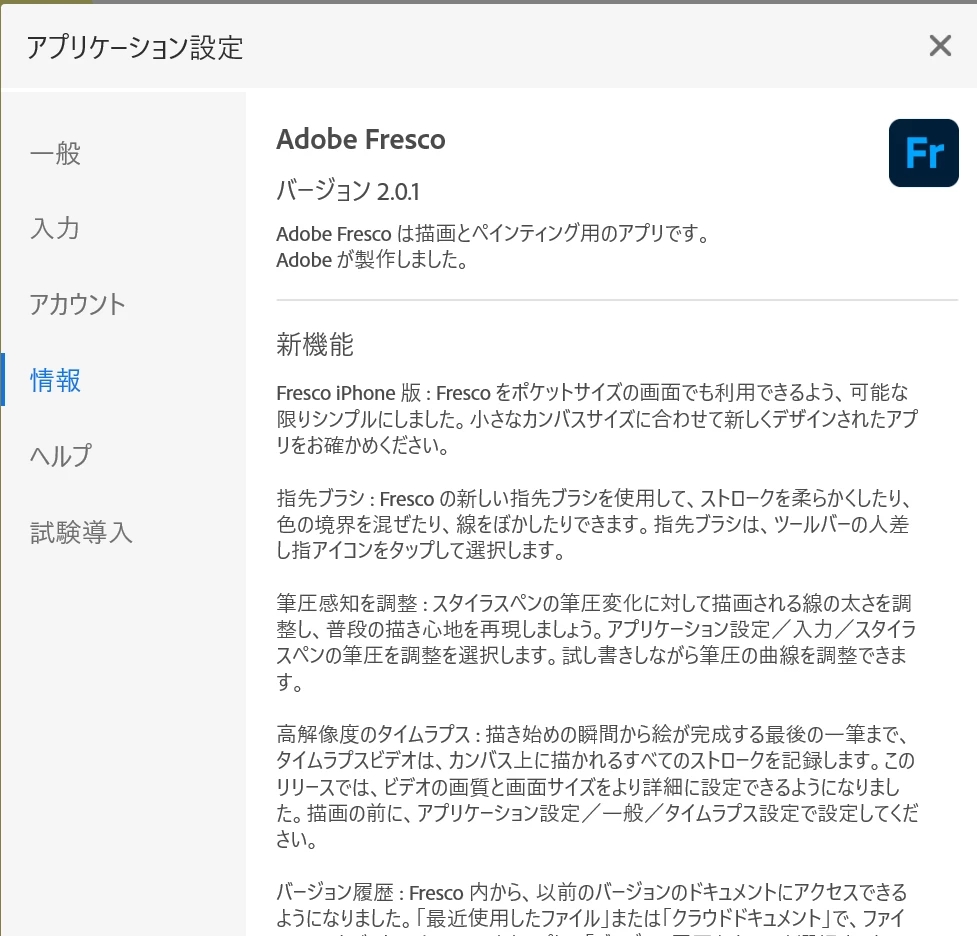Viewport: 977px width, 936px height.
Task: Click the Adobe Fresco Fr app icon
Action: click(923, 153)
